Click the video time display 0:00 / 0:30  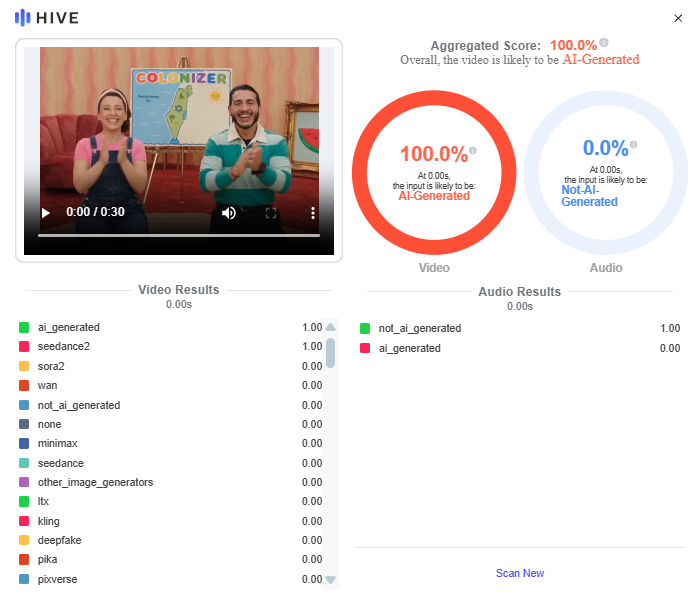pyautogui.click(x=95, y=212)
